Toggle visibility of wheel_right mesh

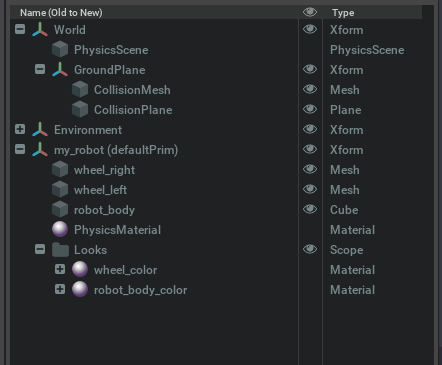tap(310, 169)
